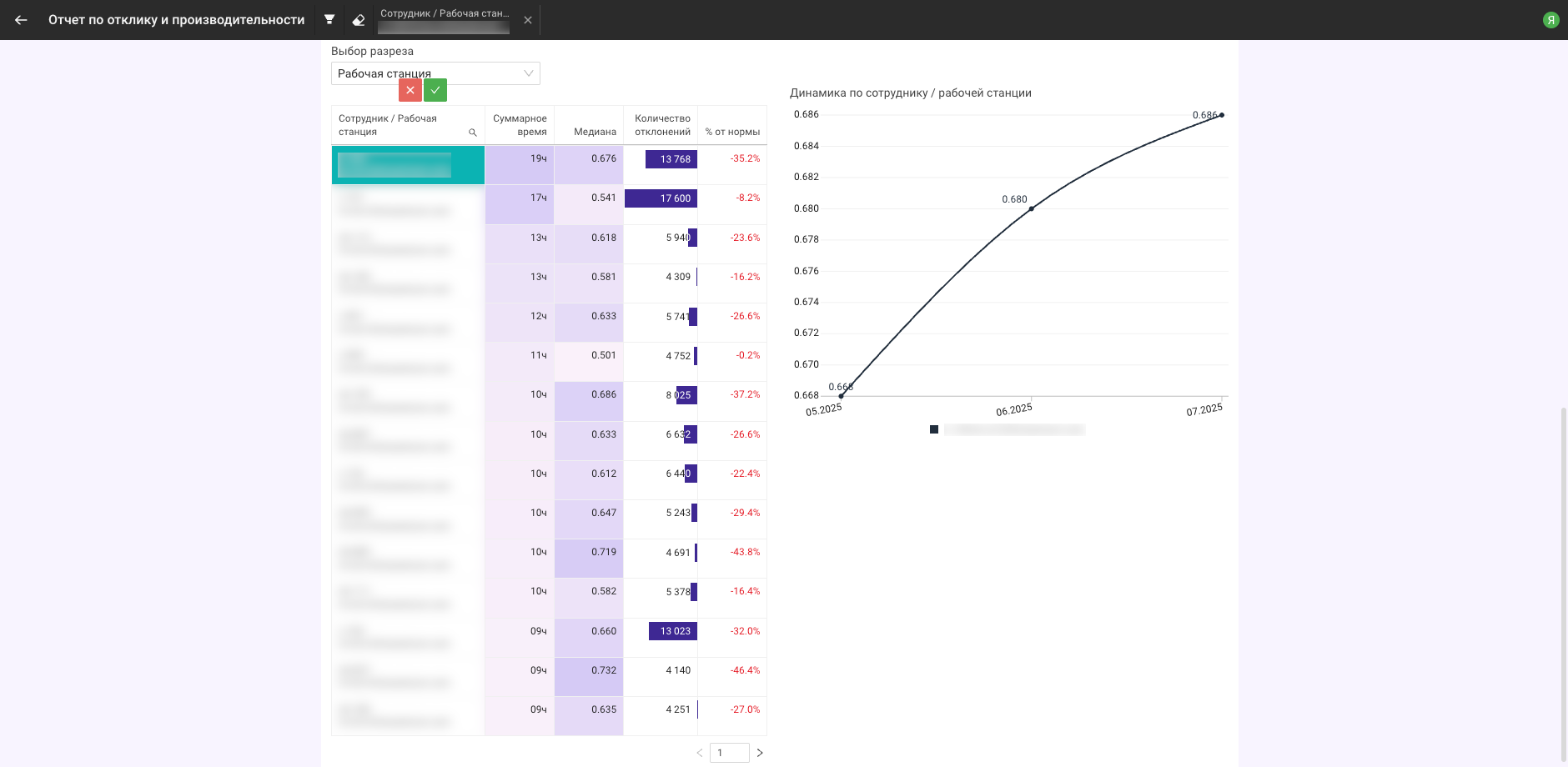Sort by Медиана column header
This screenshot has width=1568, height=767.
click(x=595, y=132)
